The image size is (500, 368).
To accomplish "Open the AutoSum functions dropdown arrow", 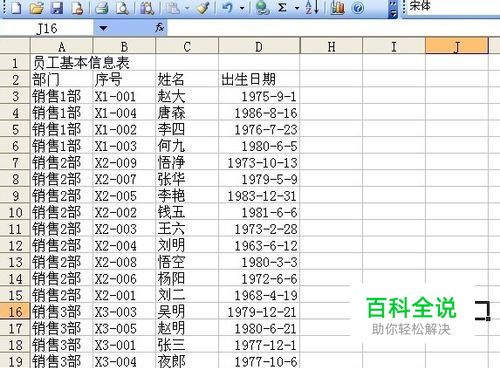I will (297, 8).
